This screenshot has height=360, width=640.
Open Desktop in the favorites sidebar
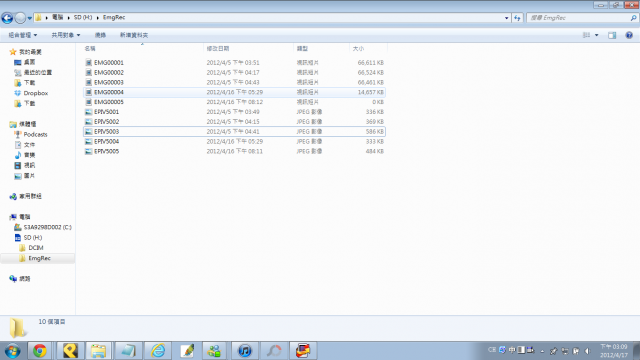pyautogui.click(x=29, y=62)
